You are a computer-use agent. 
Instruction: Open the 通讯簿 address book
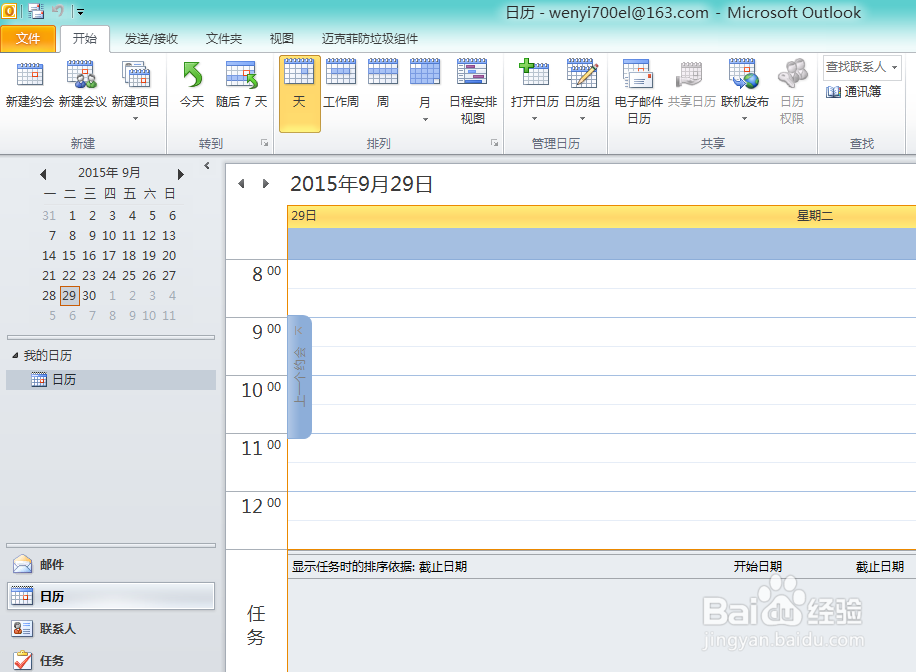pyautogui.click(x=853, y=92)
